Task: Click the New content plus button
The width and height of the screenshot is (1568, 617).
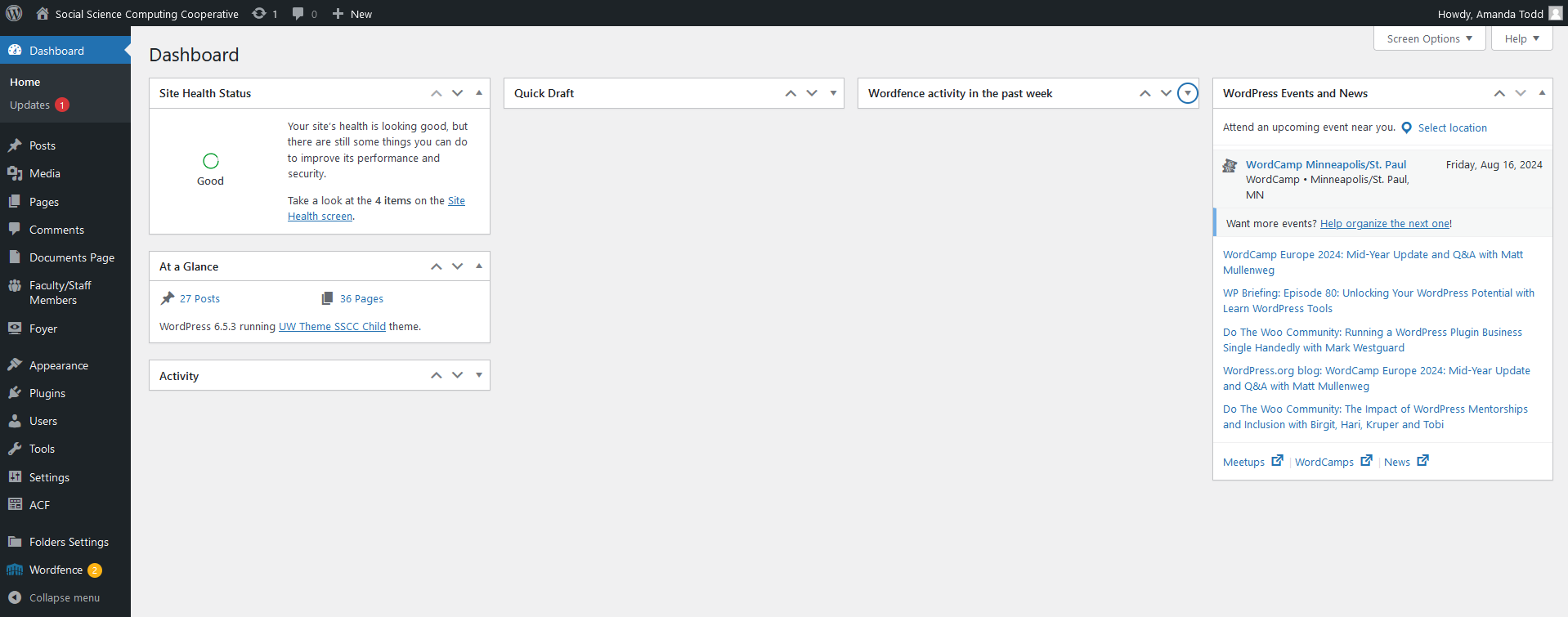Action: (352, 13)
